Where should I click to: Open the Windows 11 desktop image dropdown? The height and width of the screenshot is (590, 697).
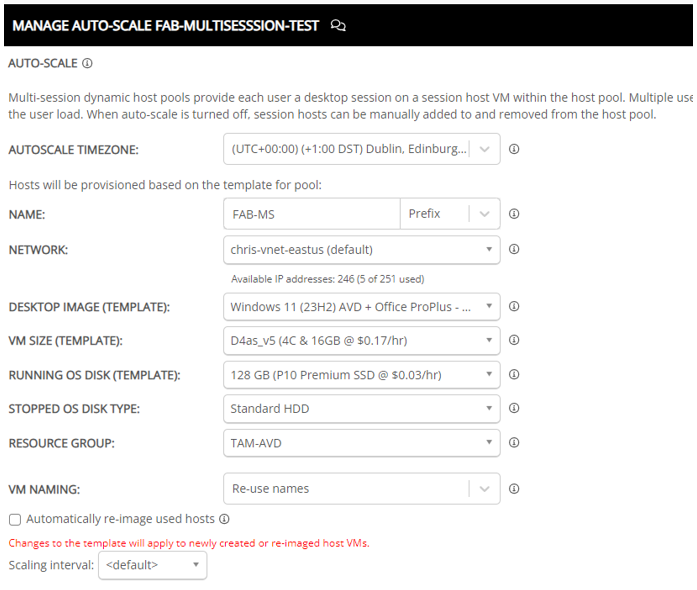[x=361, y=307]
